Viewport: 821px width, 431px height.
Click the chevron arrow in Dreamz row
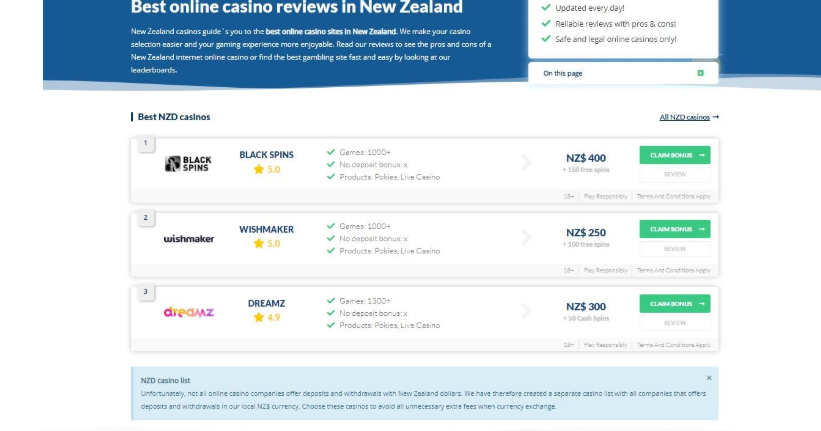click(x=527, y=311)
